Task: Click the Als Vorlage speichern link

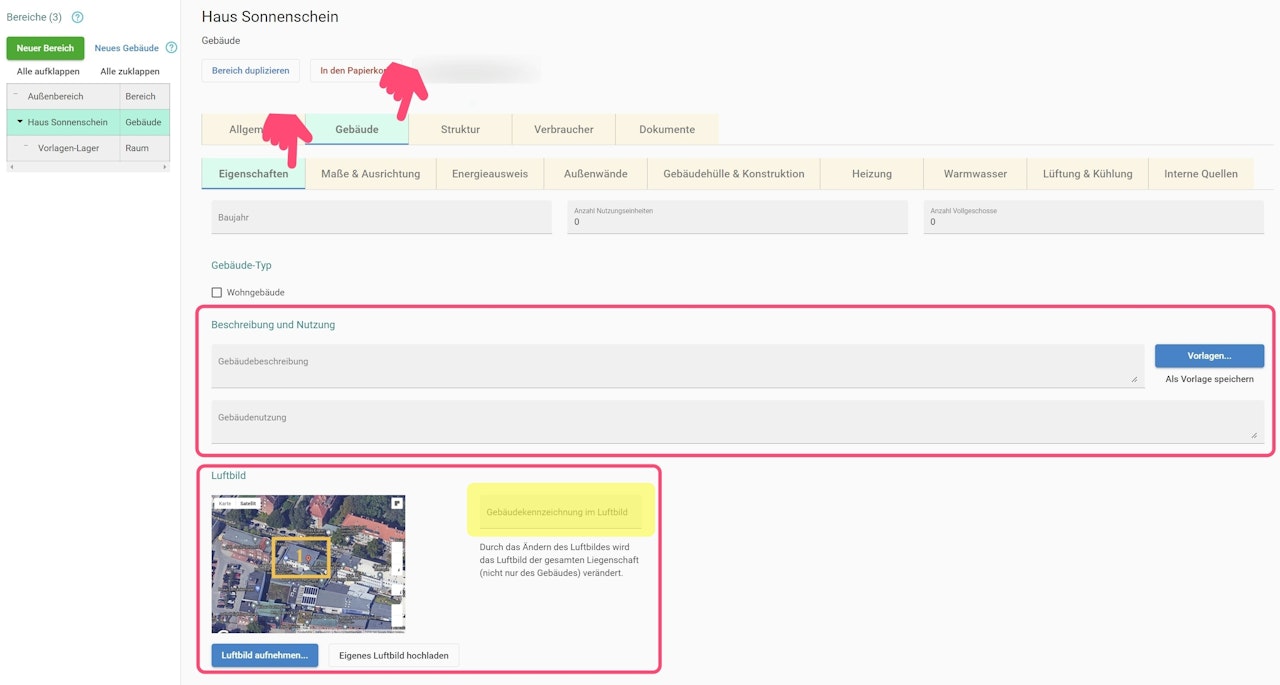Action: point(1209,379)
